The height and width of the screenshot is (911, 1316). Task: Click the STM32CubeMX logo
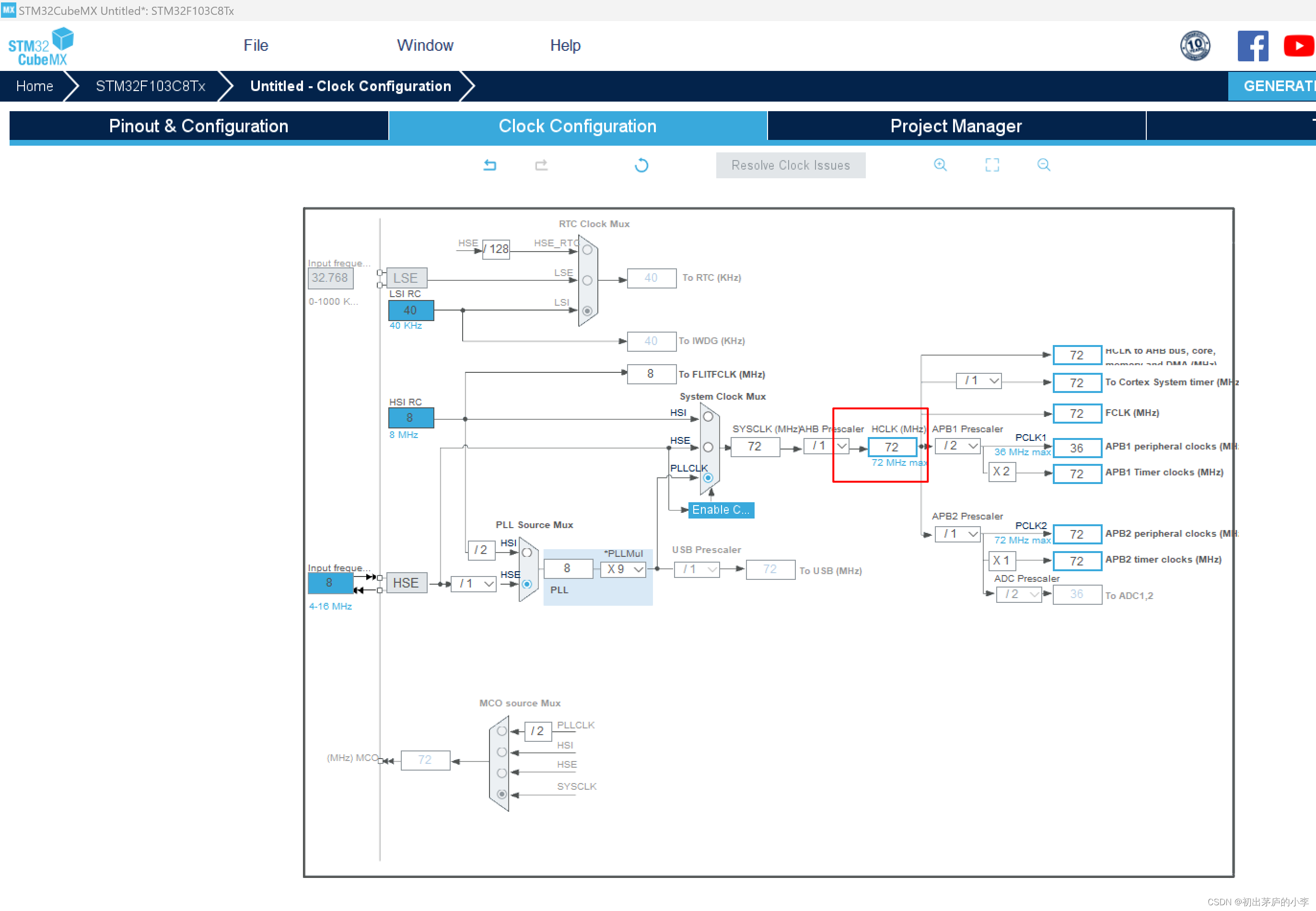pos(41,47)
